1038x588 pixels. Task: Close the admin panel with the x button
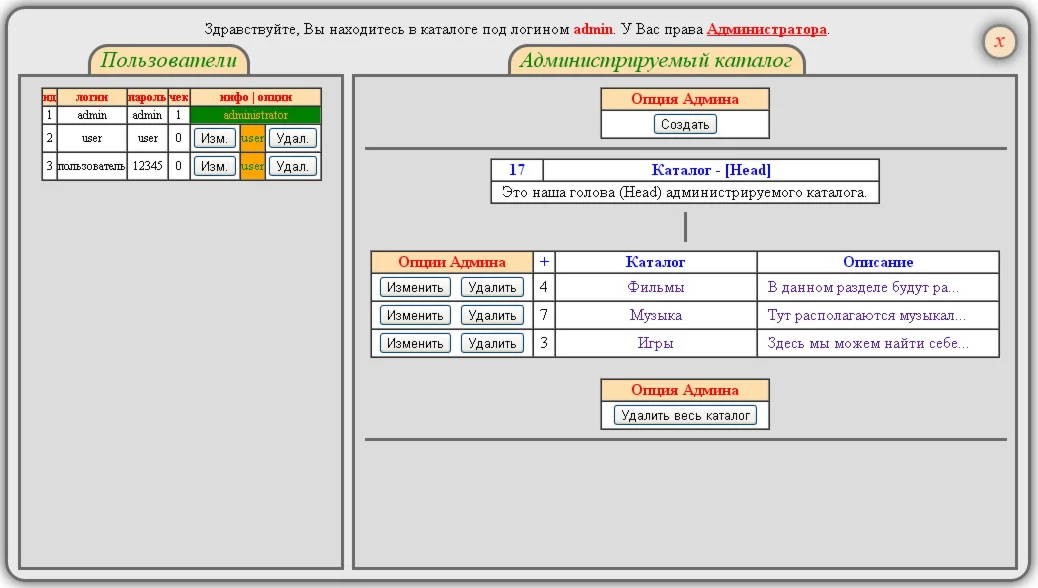(x=999, y=42)
